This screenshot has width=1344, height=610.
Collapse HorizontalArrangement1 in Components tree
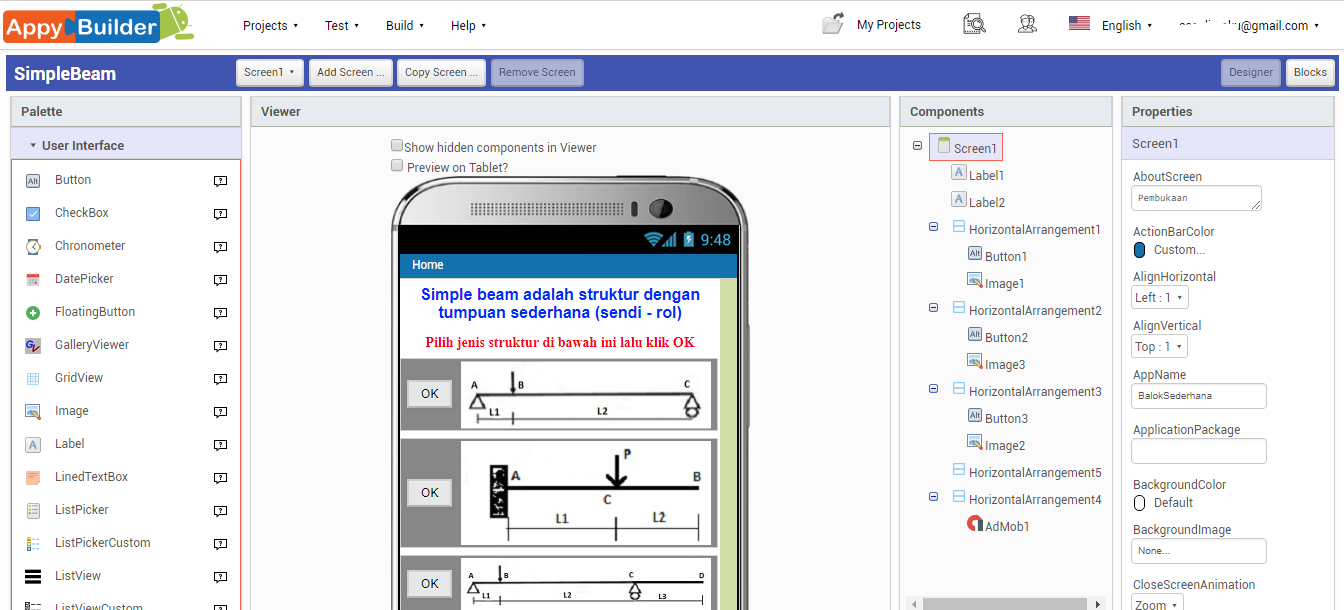(x=933, y=226)
